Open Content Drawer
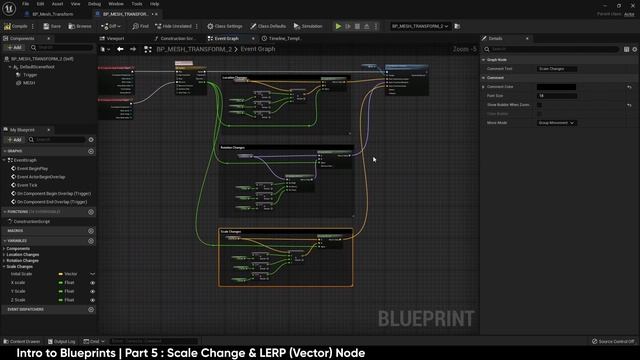The height and width of the screenshot is (360, 640). click(x=22, y=341)
